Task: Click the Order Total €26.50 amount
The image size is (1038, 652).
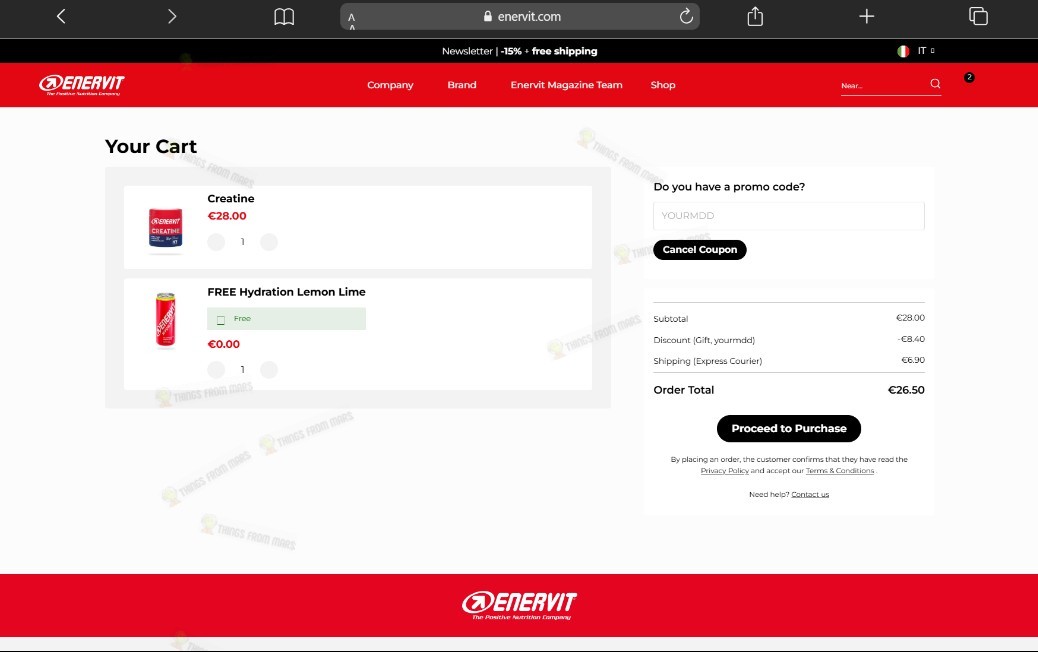Action: pyautogui.click(x=906, y=390)
